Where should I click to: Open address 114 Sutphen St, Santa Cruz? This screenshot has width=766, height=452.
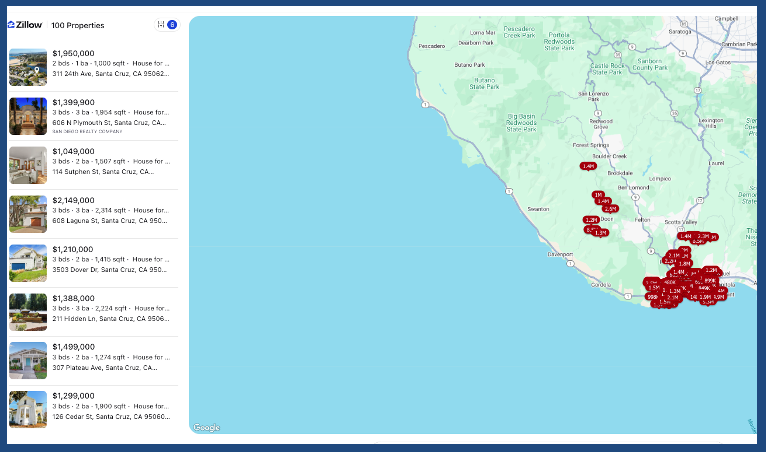pyautogui.click(x=103, y=172)
